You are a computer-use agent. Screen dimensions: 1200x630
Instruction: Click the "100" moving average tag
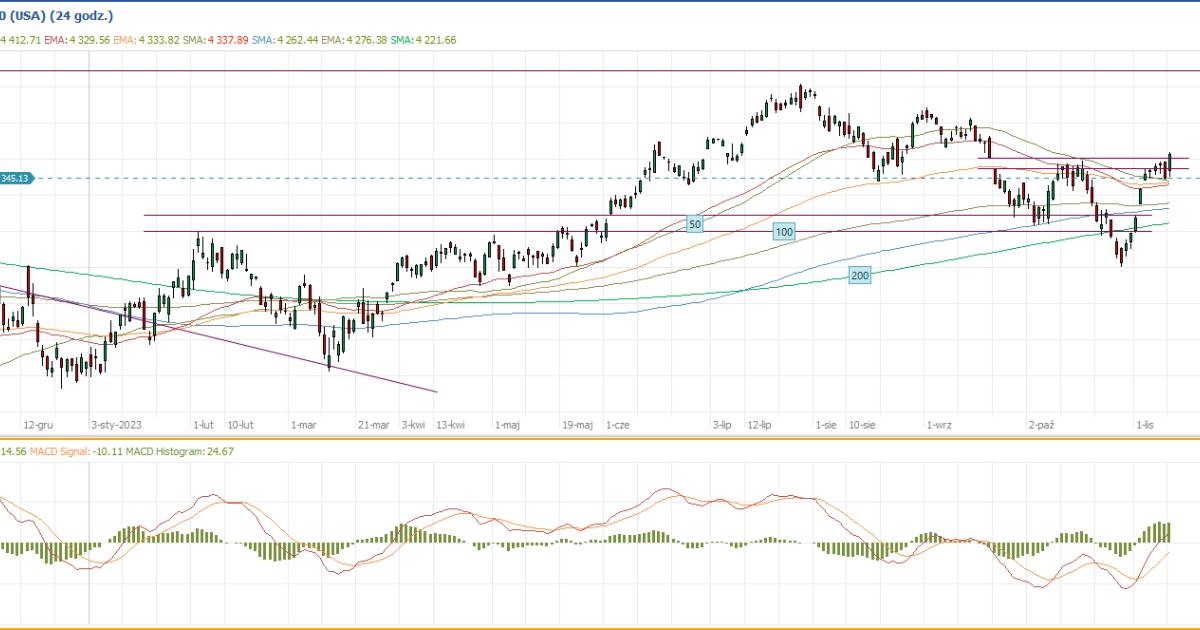click(x=784, y=232)
